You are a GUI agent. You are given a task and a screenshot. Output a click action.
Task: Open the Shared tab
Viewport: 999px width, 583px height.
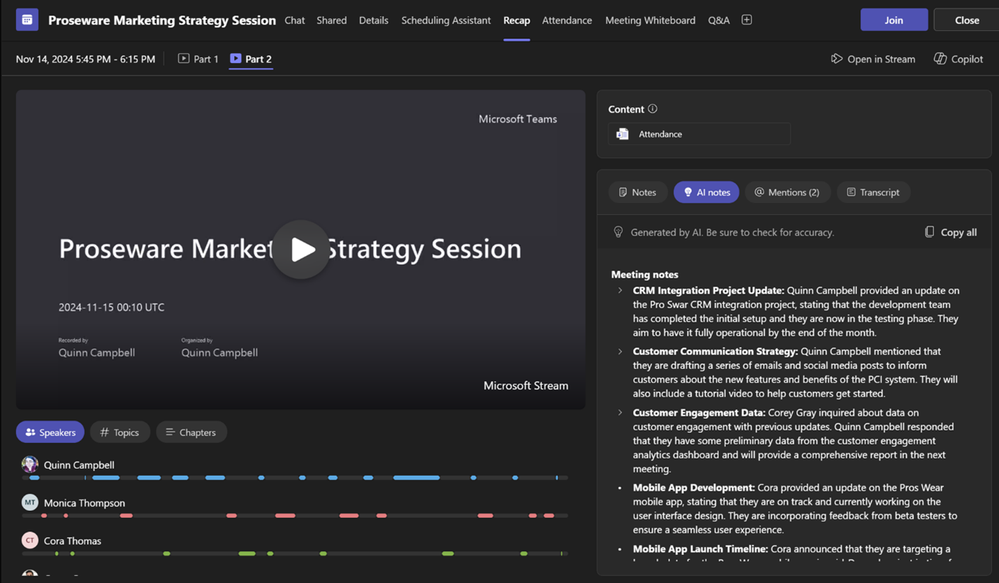point(331,20)
